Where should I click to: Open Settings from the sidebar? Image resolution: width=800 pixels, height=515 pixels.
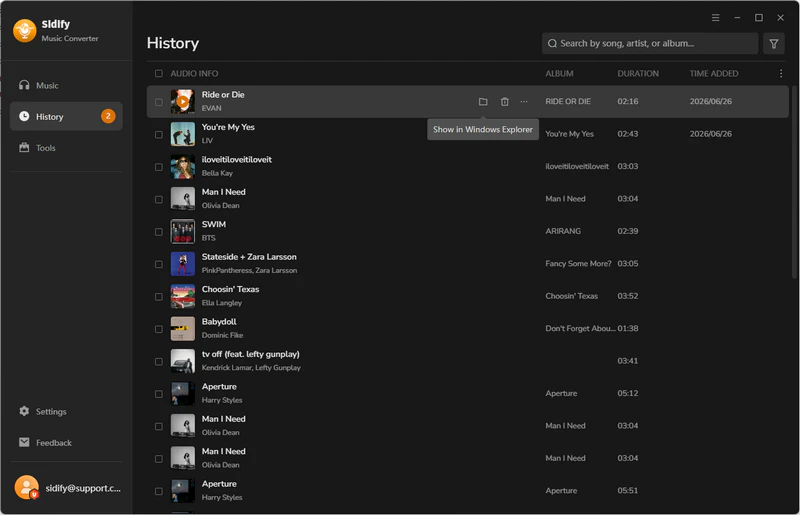[x=66, y=411]
